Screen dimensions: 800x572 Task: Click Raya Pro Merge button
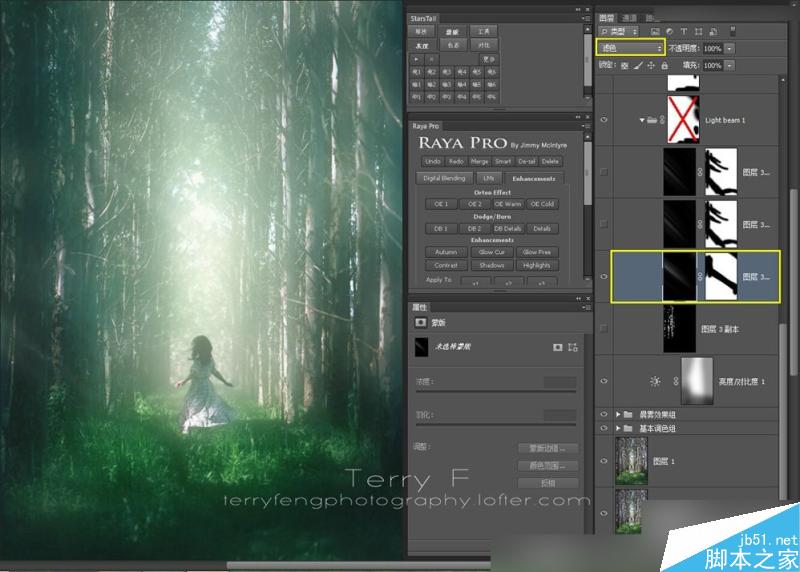click(x=479, y=161)
